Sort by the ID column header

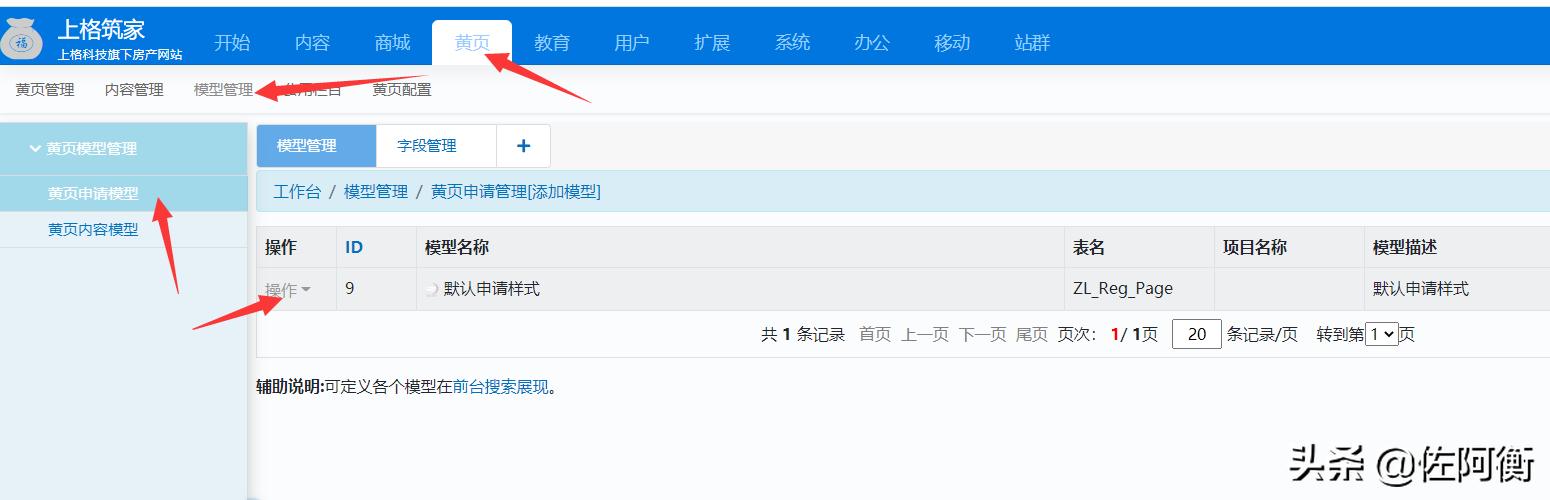(x=354, y=247)
